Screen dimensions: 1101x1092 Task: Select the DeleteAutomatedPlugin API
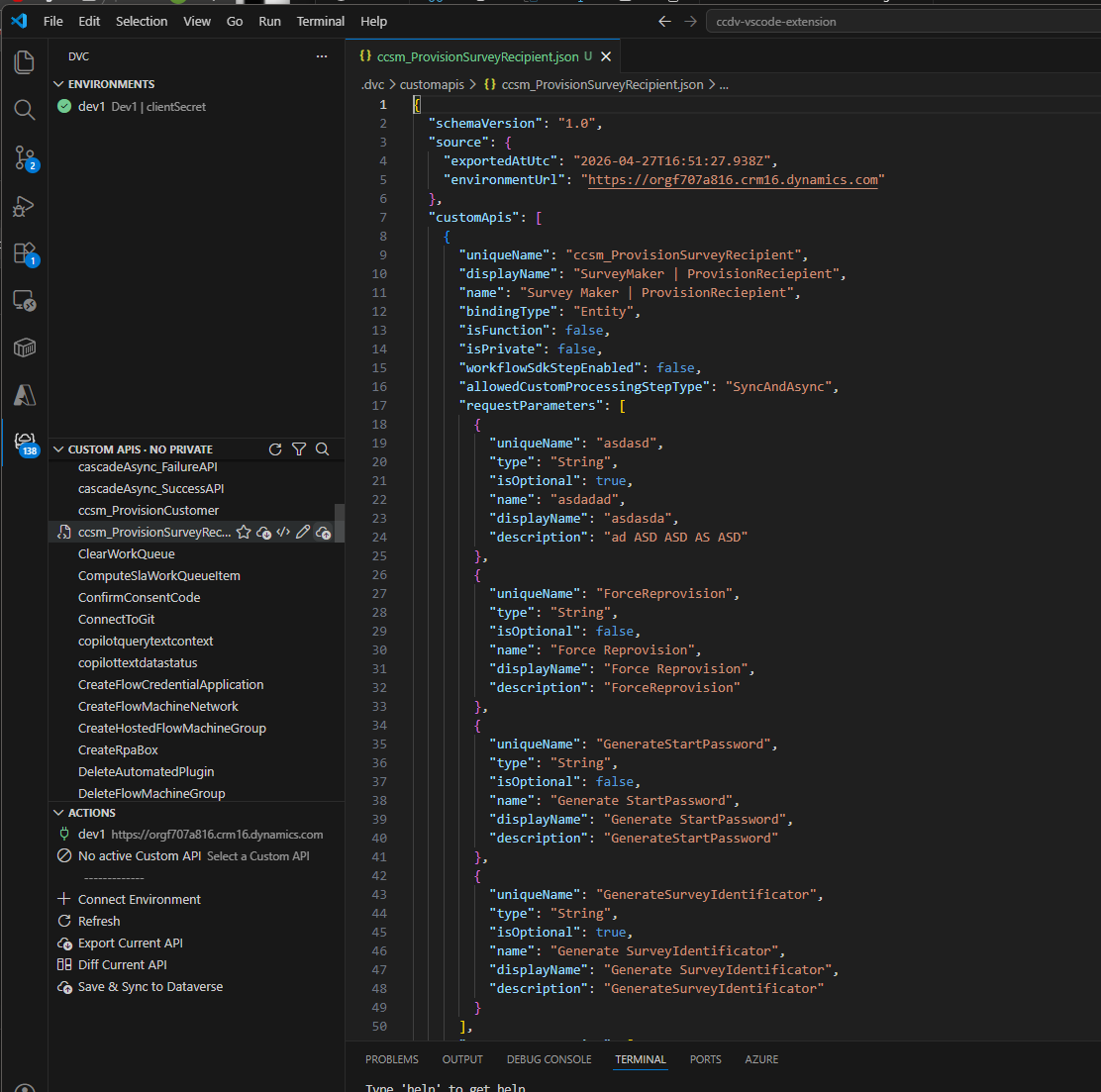[x=147, y=772]
